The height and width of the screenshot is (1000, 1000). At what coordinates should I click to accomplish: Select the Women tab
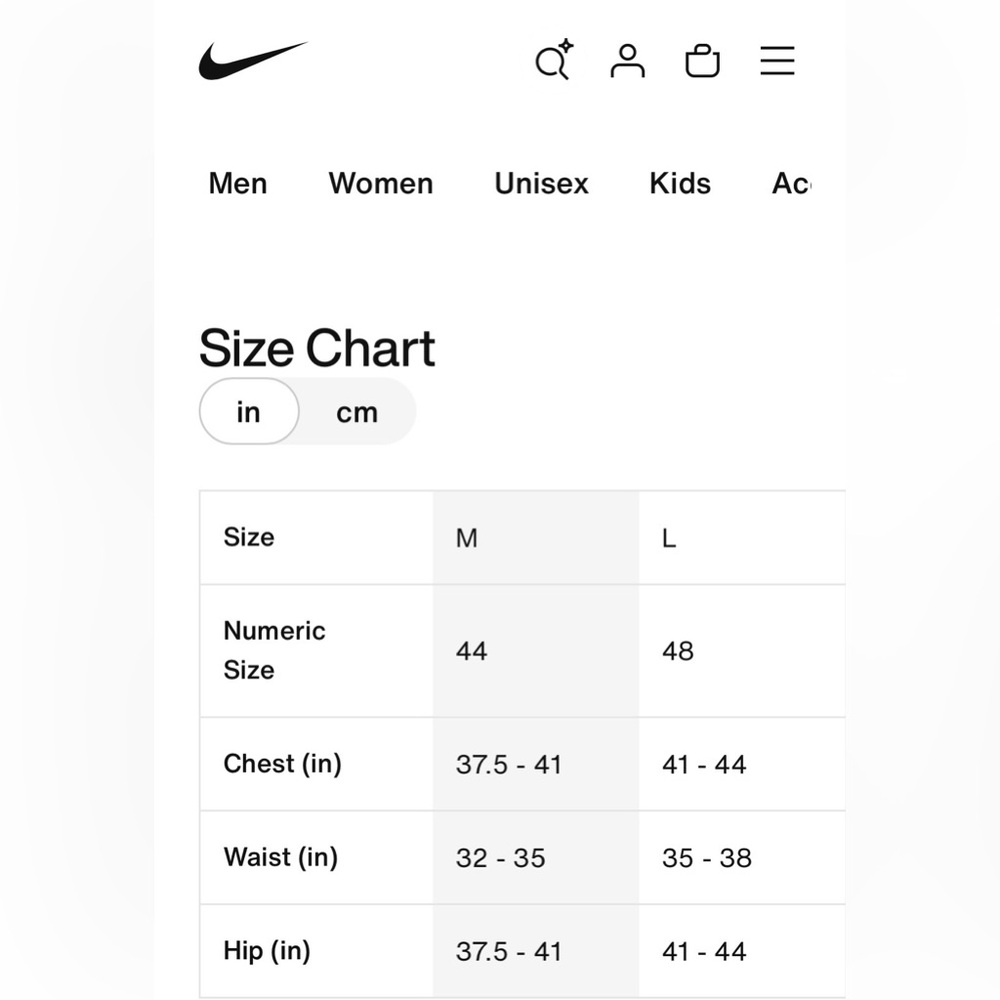[381, 184]
